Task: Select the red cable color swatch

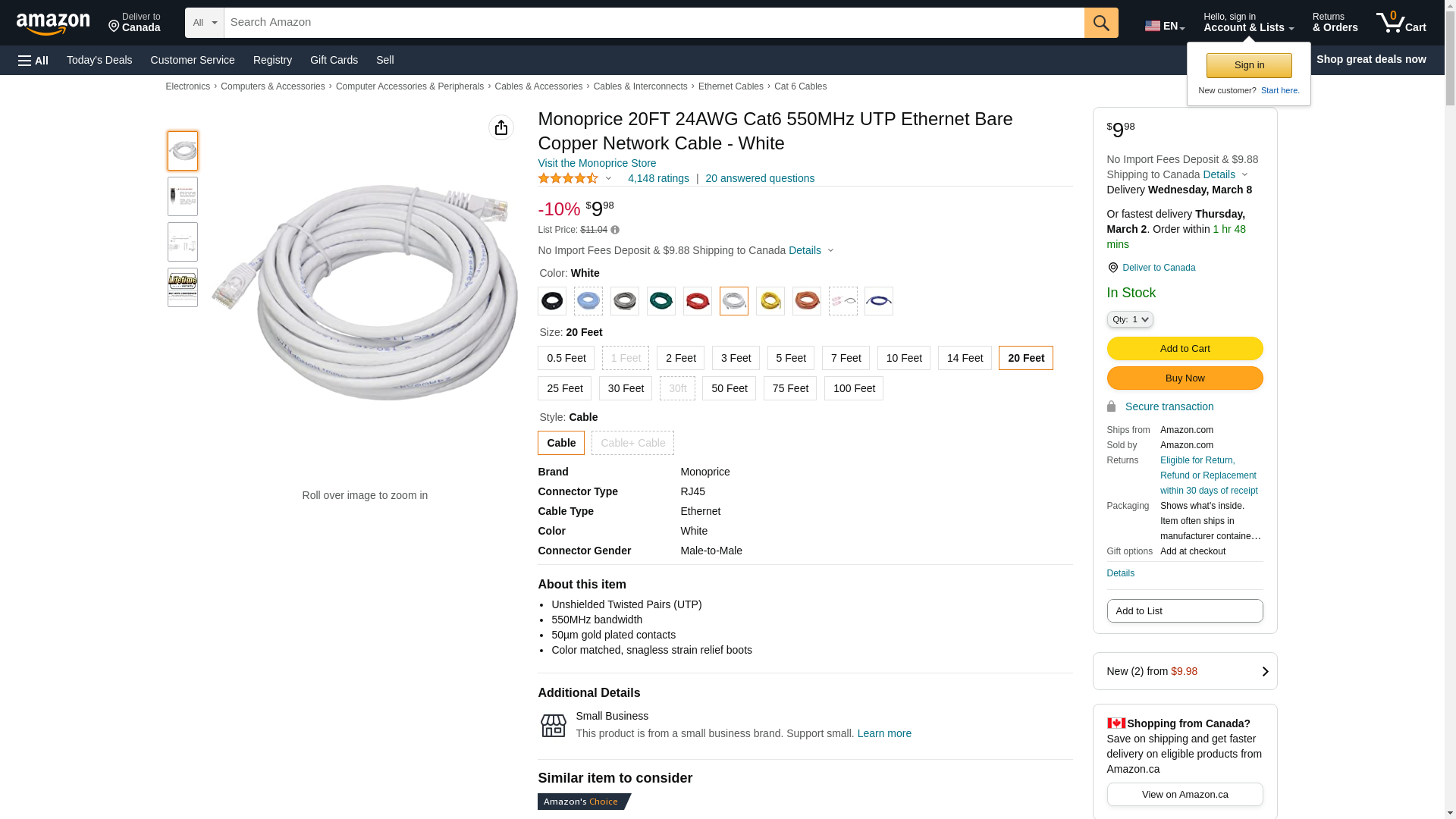Action: point(698,301)
